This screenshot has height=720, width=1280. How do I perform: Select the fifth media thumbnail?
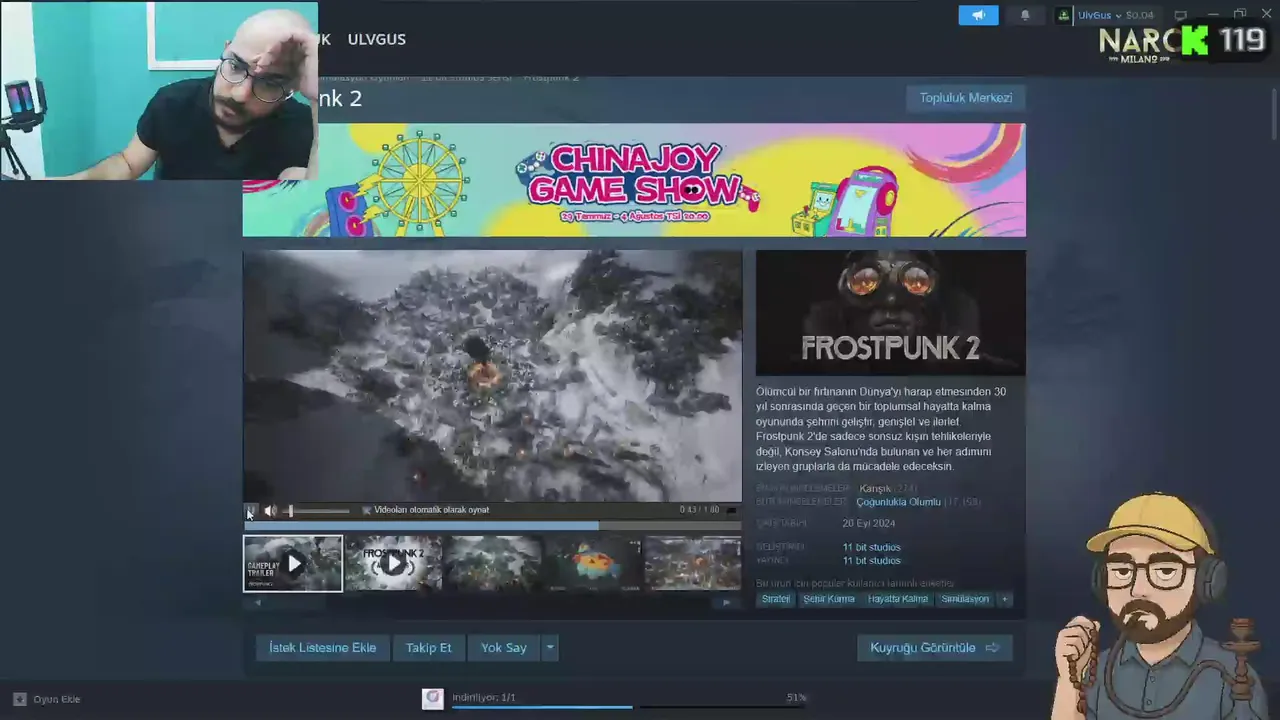[x=693, y=564]
